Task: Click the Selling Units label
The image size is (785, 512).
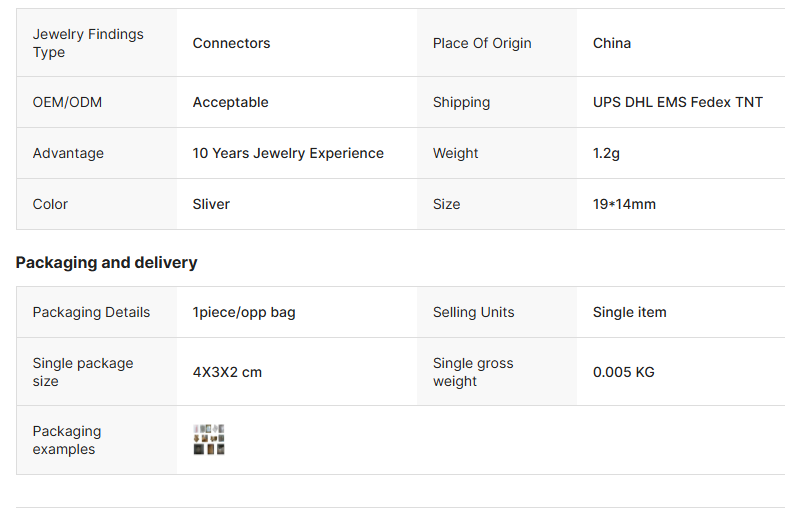Action: [473, 312]
